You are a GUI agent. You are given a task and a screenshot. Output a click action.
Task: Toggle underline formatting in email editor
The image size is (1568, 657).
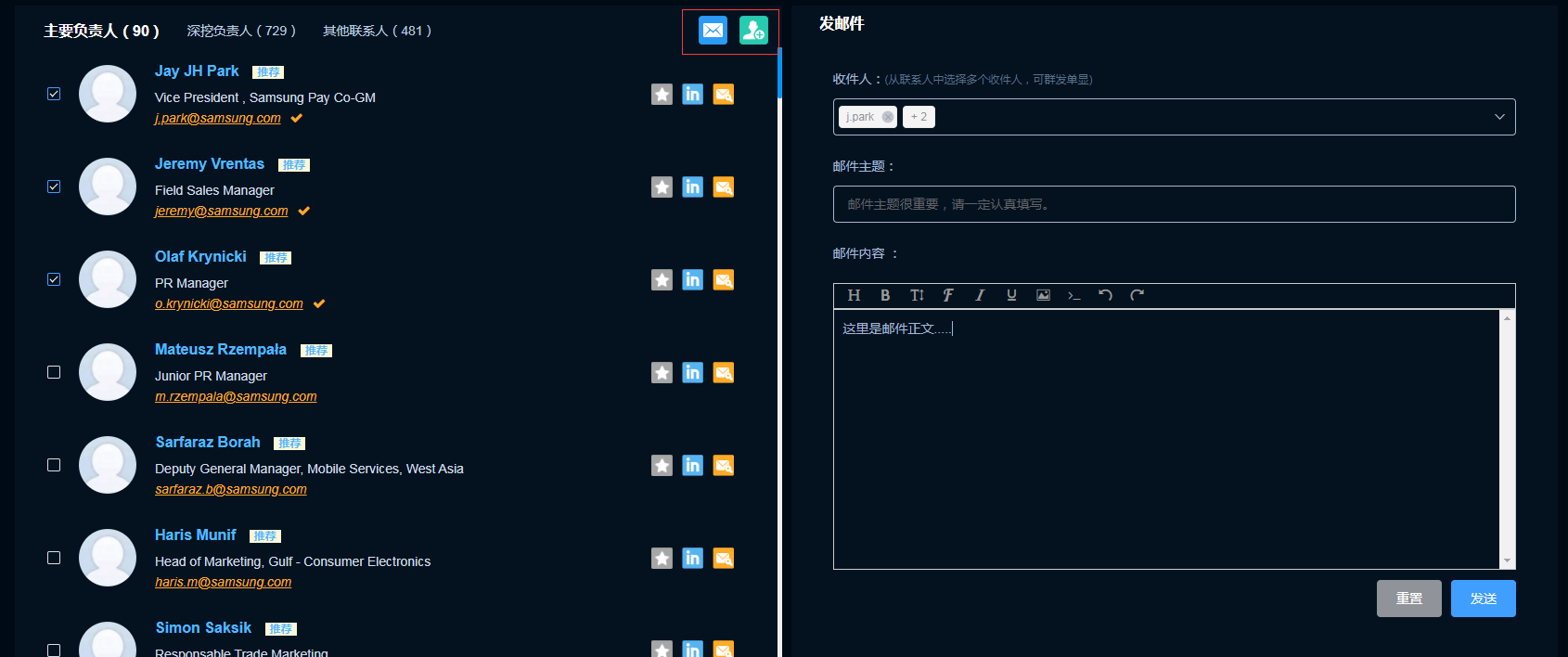(x=1011, y=295)
